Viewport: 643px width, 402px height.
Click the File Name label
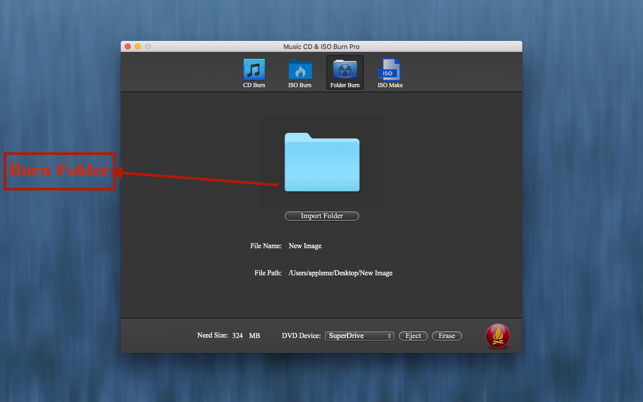click(x=266, y=246)
